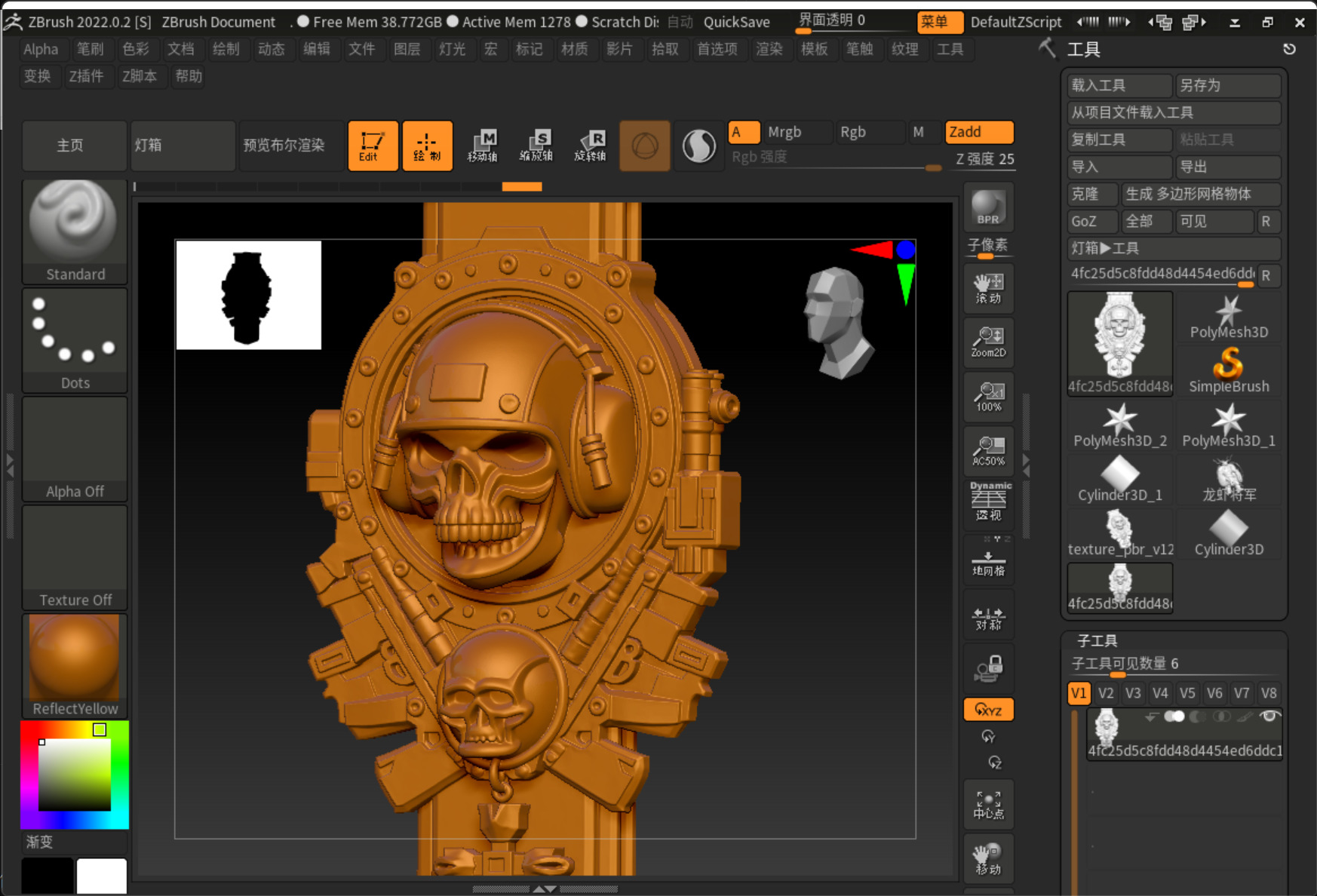The width and height of the screenshot is (1317, 896).
Task: Open the 灯箱 lightbox button
Action: click(x=183, y=146)
